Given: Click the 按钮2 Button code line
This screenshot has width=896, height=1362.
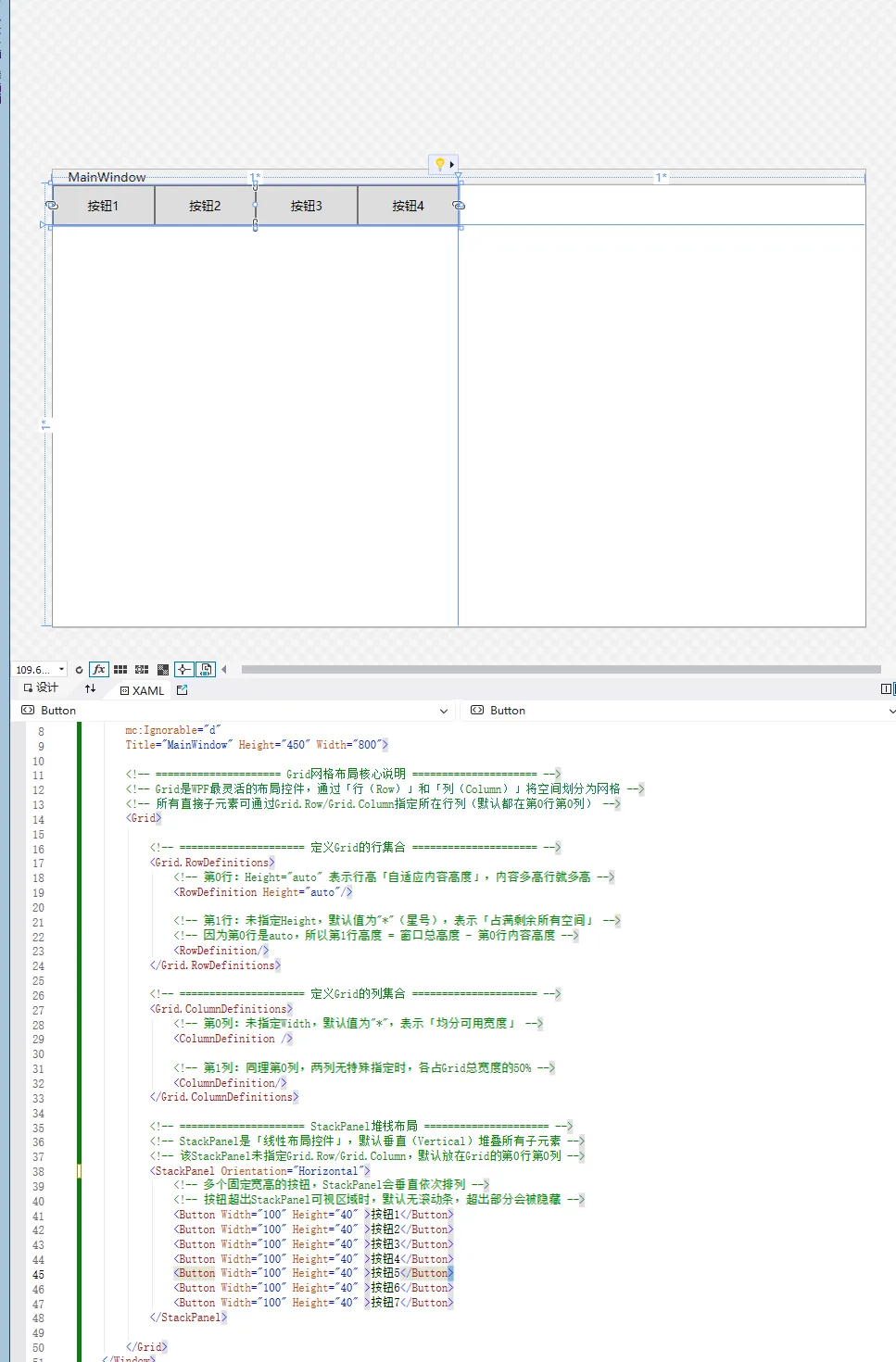Looking at the screenshot, I should 314,1230.
